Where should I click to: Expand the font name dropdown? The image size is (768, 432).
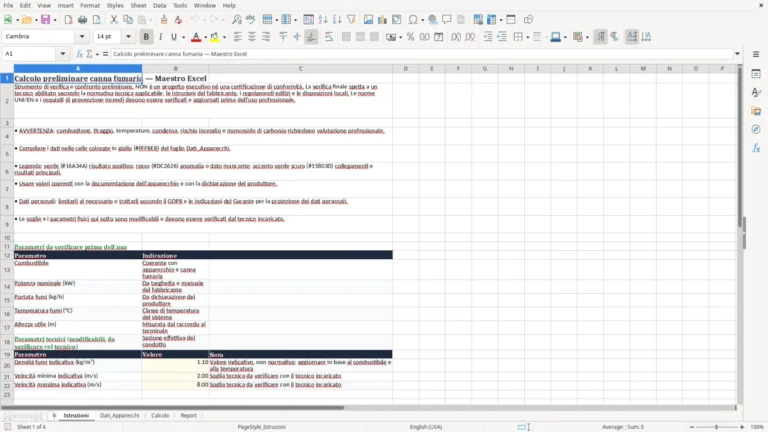tap(82, 36)
